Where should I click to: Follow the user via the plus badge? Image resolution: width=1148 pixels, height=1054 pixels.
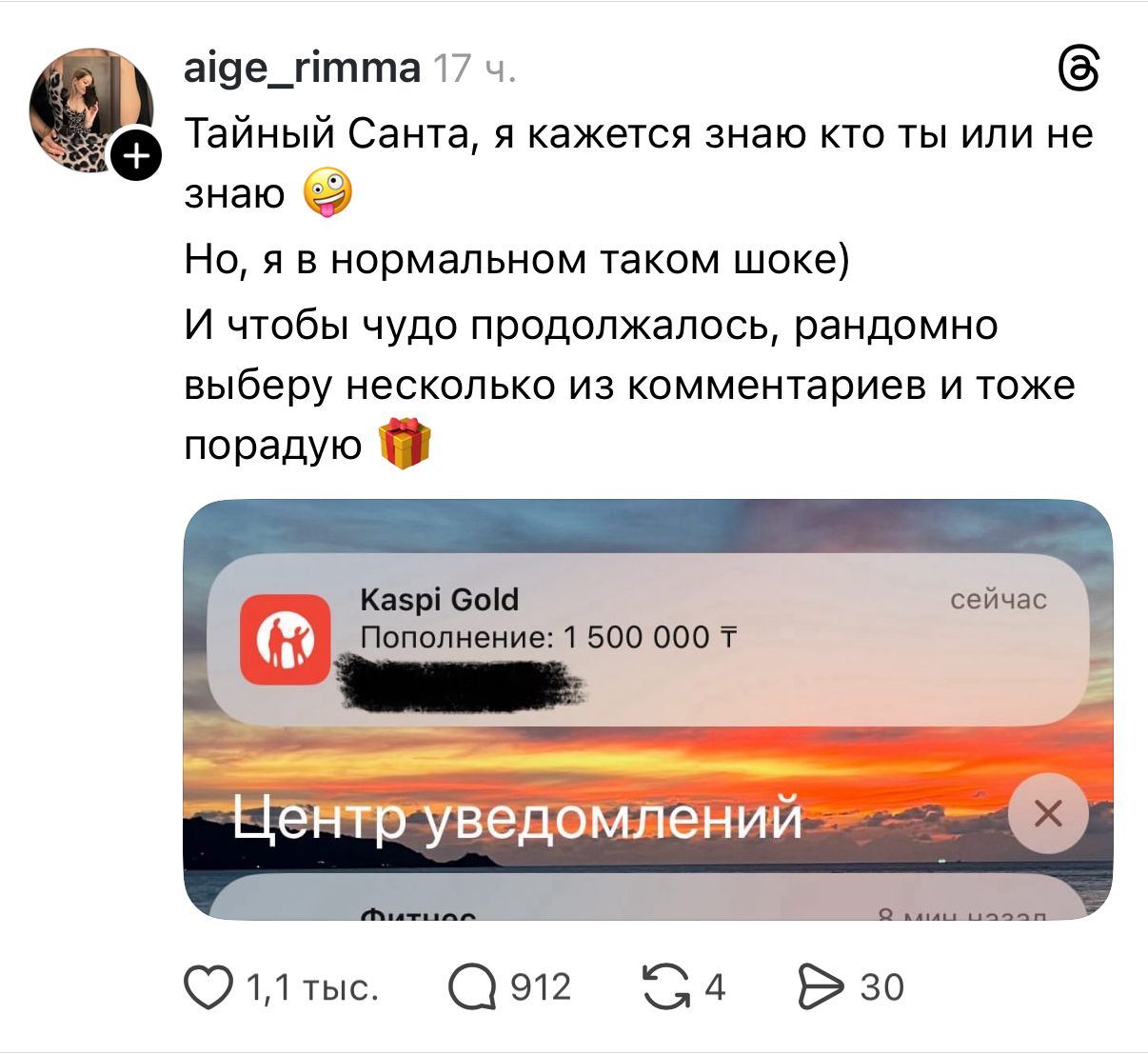137,155
